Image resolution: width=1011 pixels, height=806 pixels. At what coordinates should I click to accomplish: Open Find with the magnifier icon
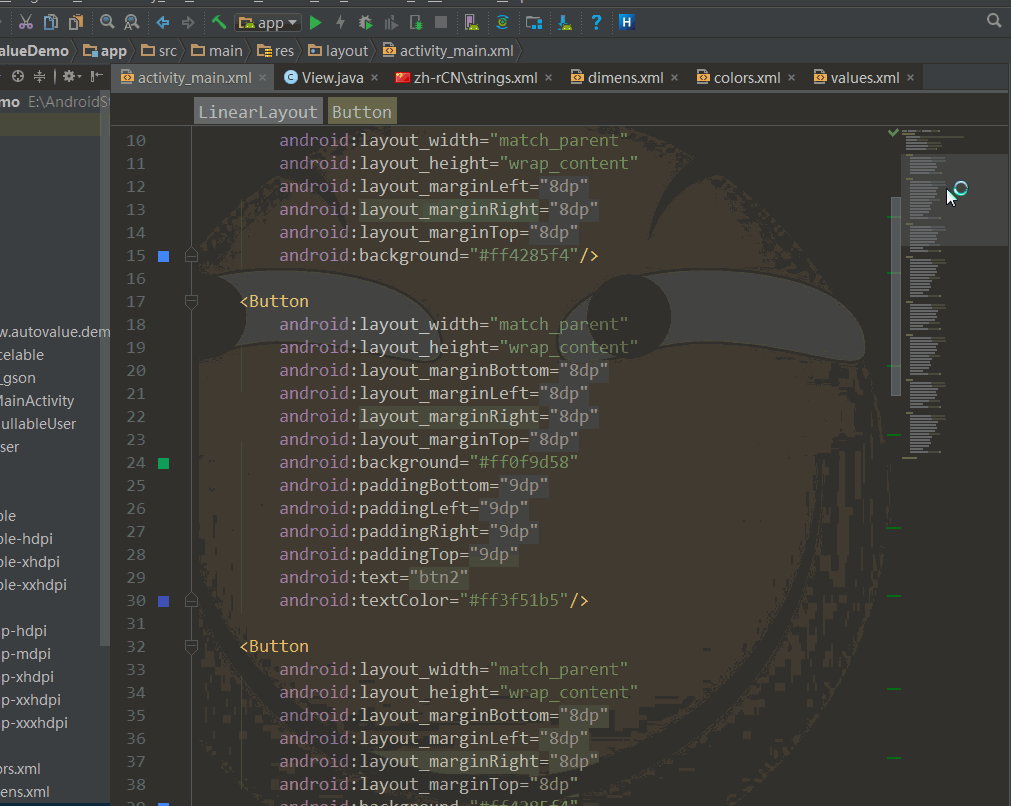click(x=107, y=23)
